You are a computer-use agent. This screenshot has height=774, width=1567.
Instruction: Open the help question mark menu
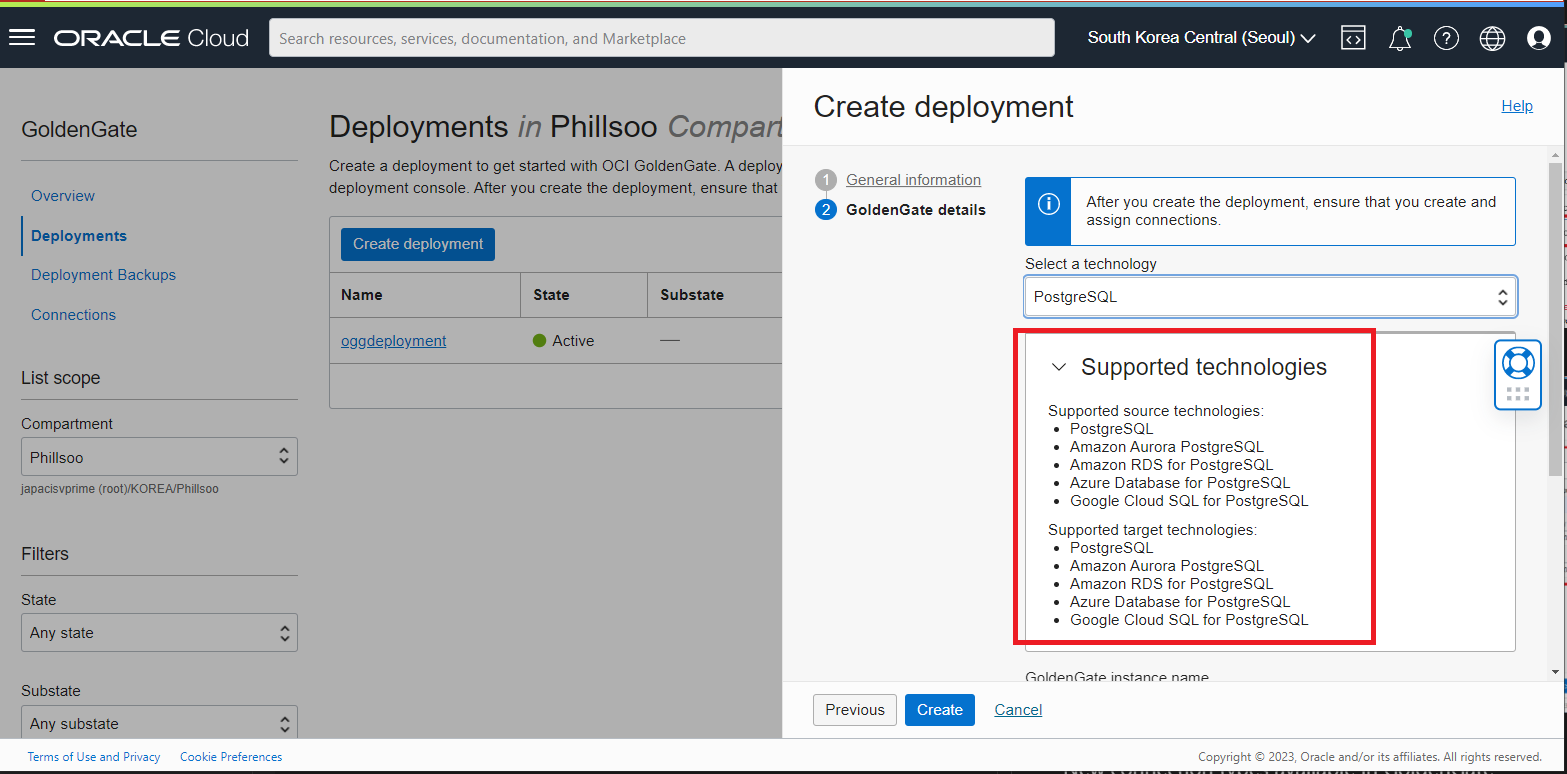click(1446, 38)
